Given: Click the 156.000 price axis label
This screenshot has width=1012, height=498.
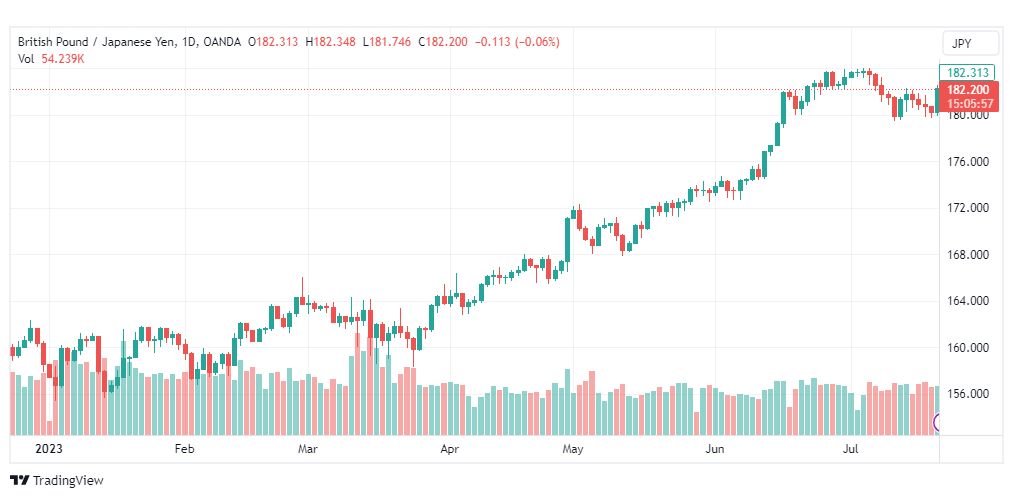Looking at the screenshot, I should coord(968,394).
